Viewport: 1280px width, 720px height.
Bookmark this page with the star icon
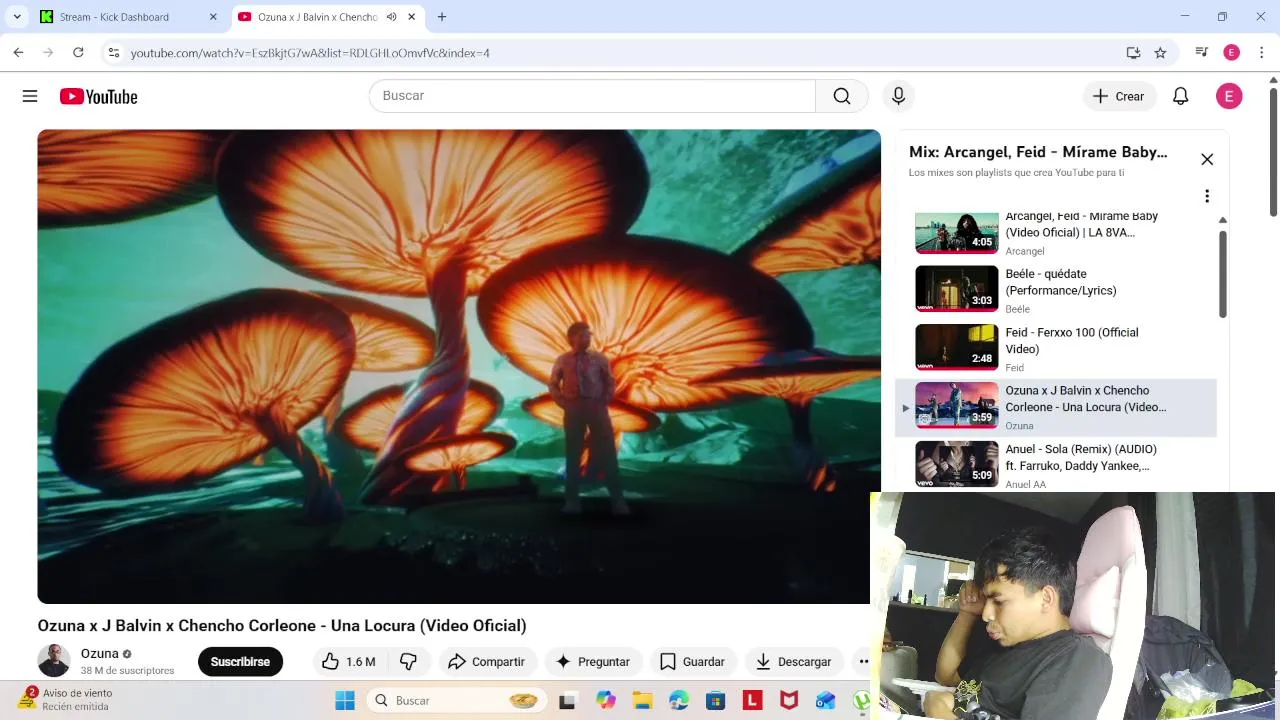[1160, 53]
